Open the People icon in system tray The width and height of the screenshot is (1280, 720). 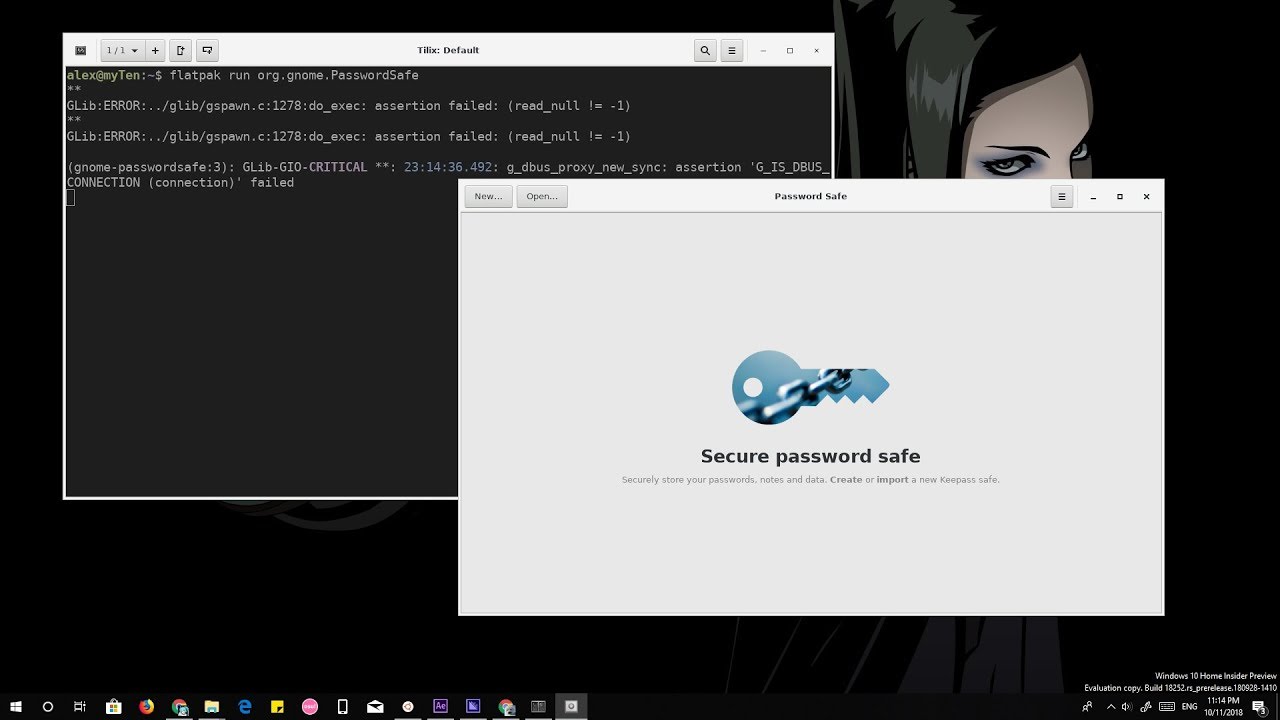1087,706
